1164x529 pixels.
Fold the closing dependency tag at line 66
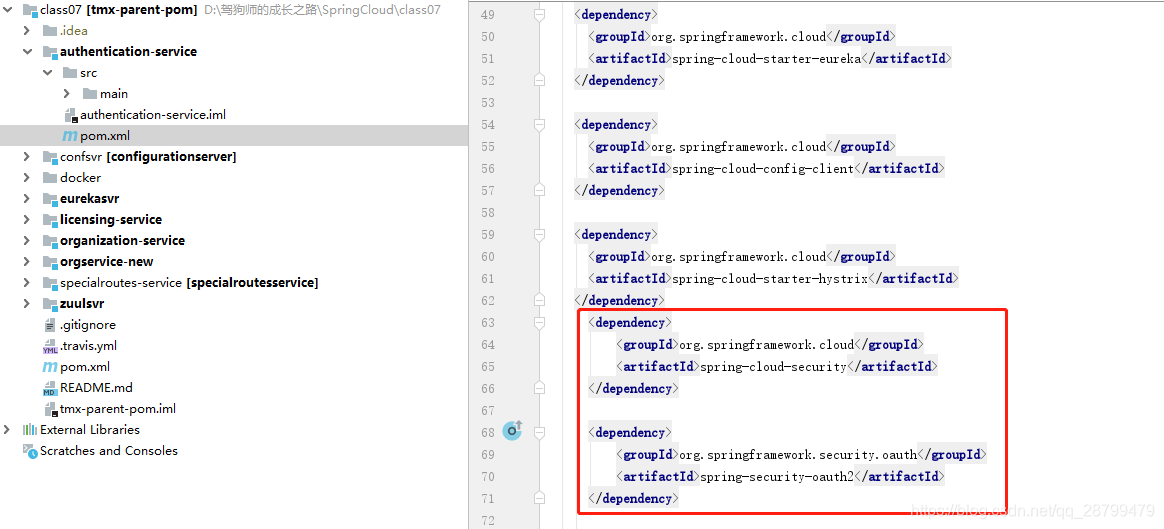tap(540, 388)
